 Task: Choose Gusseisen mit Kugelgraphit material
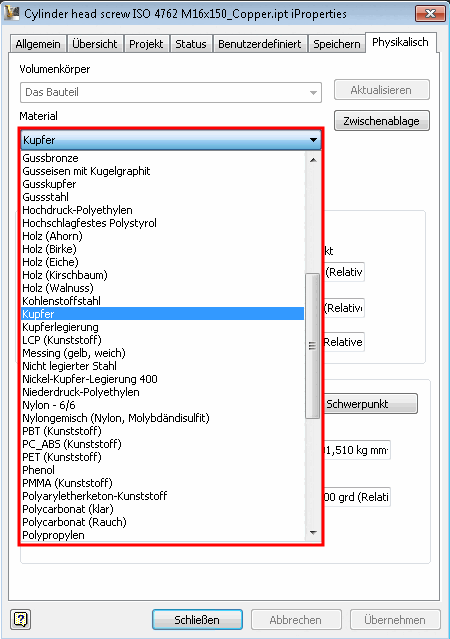click(x=163, y=171)
